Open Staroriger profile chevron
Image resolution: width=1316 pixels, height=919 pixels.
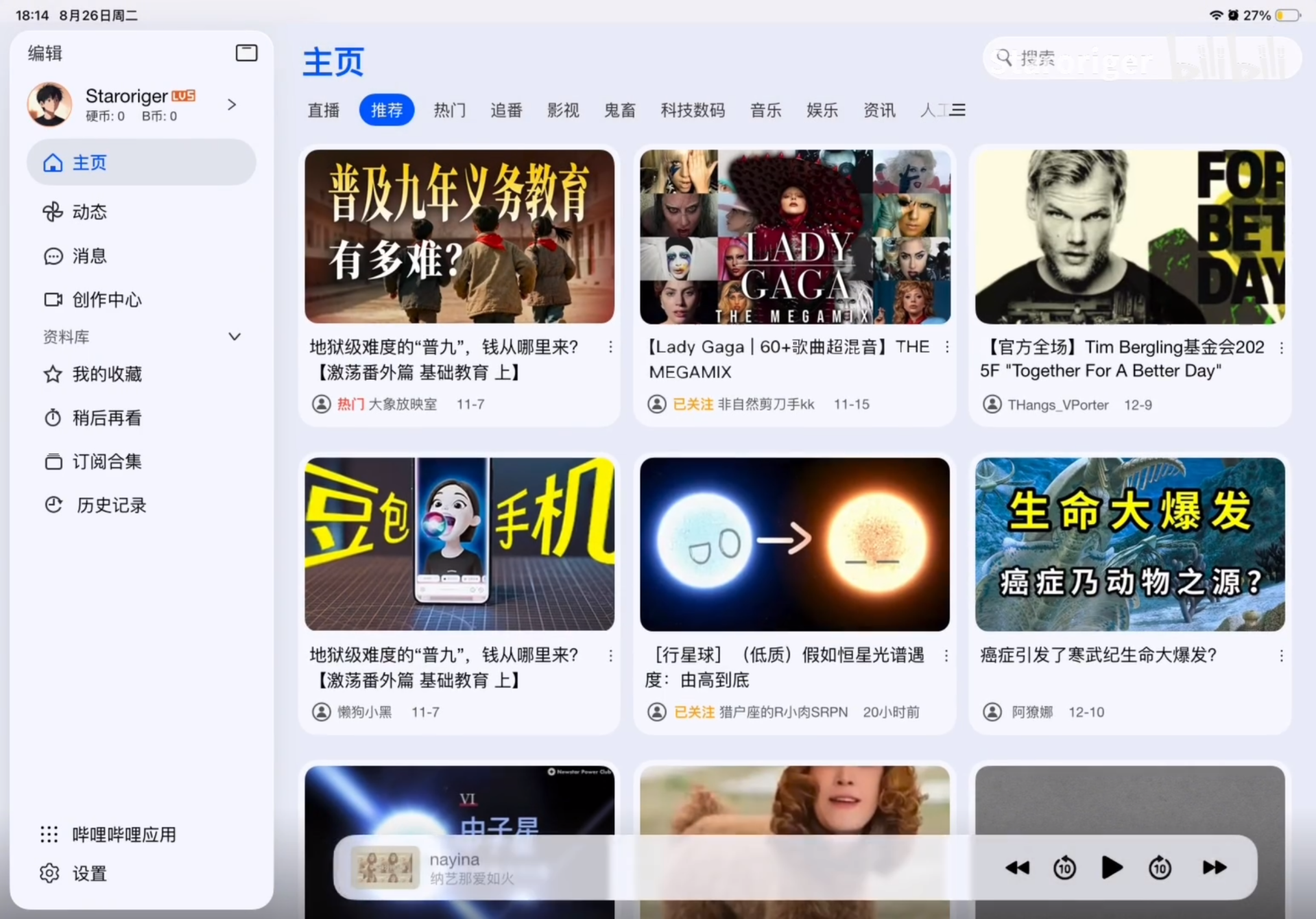coord(232,104)
